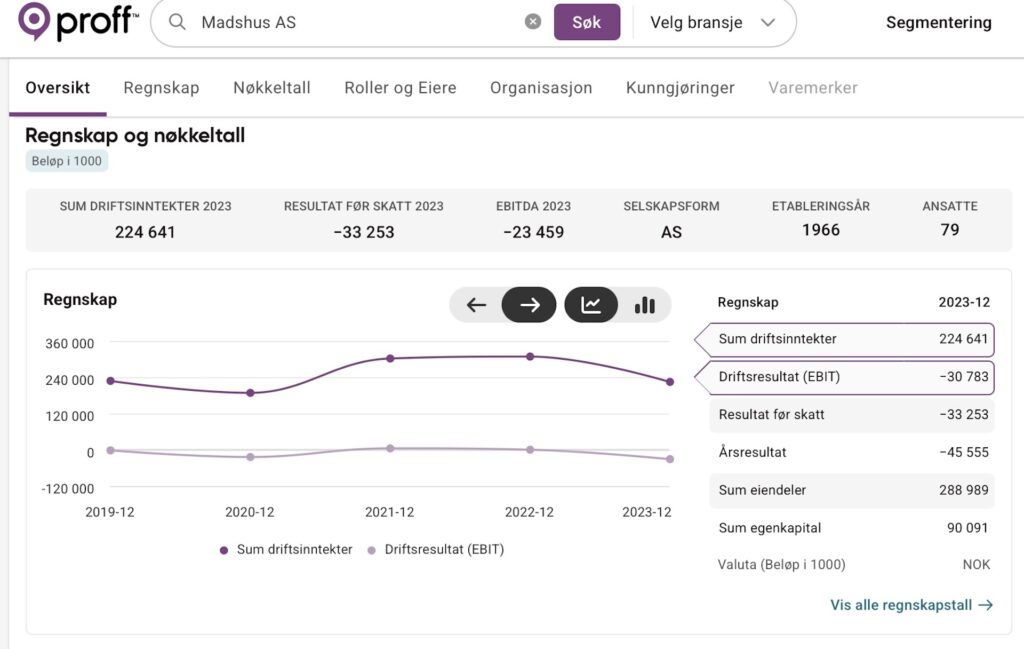
Task: Switch to the Nøkkeltall tab
Action: click(x=272, y=88)
